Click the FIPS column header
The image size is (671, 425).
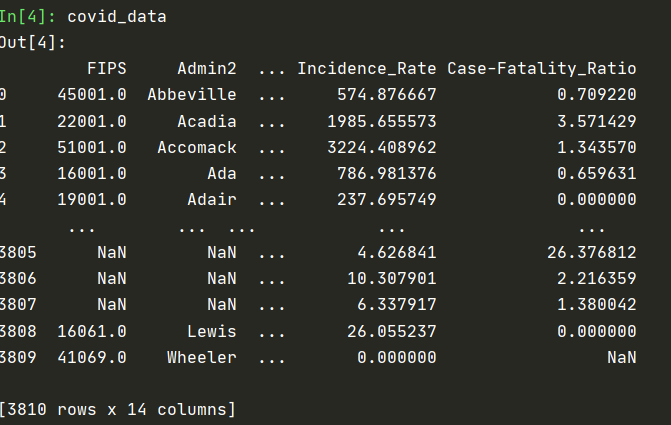(106, 69)
